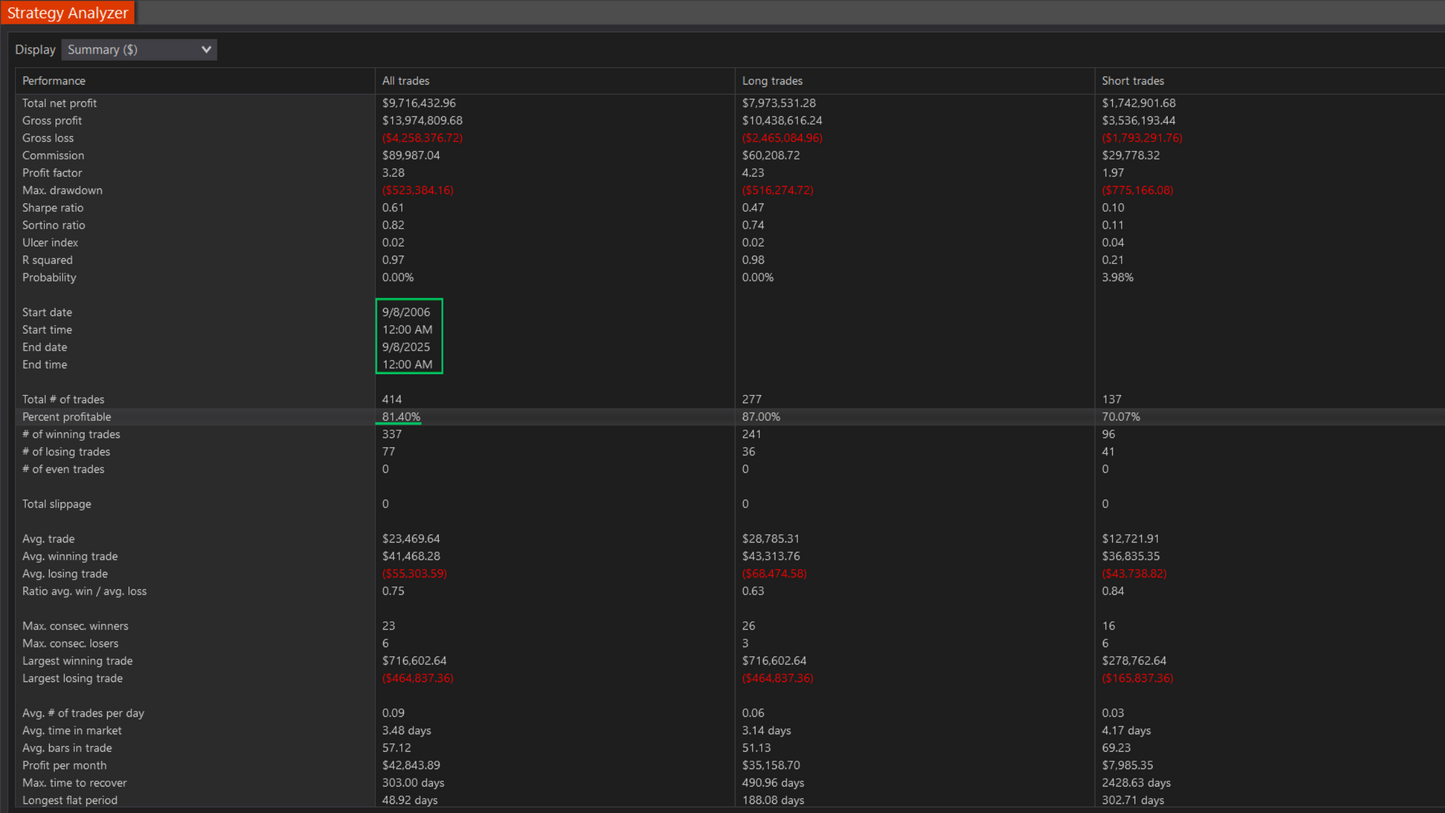Select All trades Max. drawdown value ($523,384.16)

417,190
